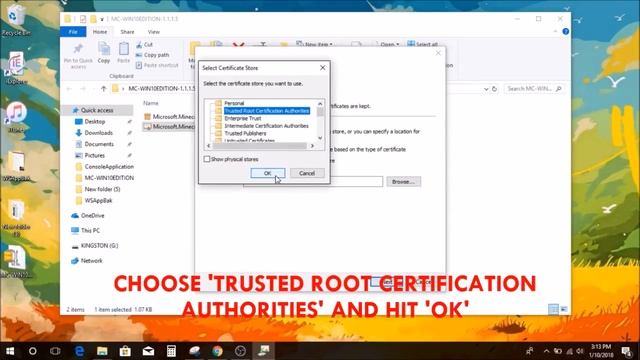Click the store list scroll left arrow
This screenshot has height=360, width=640.
(x=209, y=146)
